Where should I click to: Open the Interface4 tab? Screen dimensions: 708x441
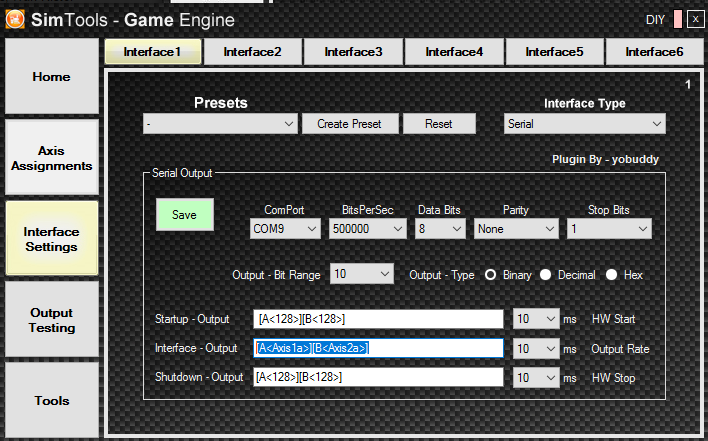(x=454, y=51)
